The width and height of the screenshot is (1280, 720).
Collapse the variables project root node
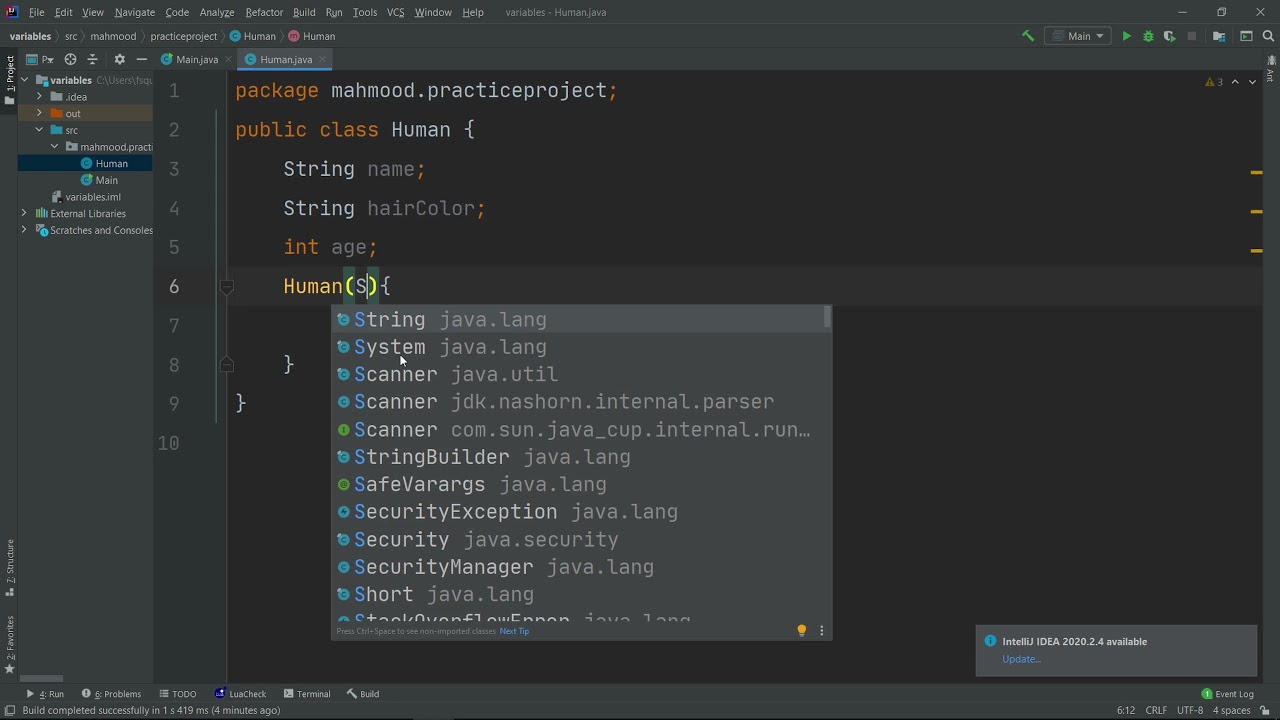[27, 80]
